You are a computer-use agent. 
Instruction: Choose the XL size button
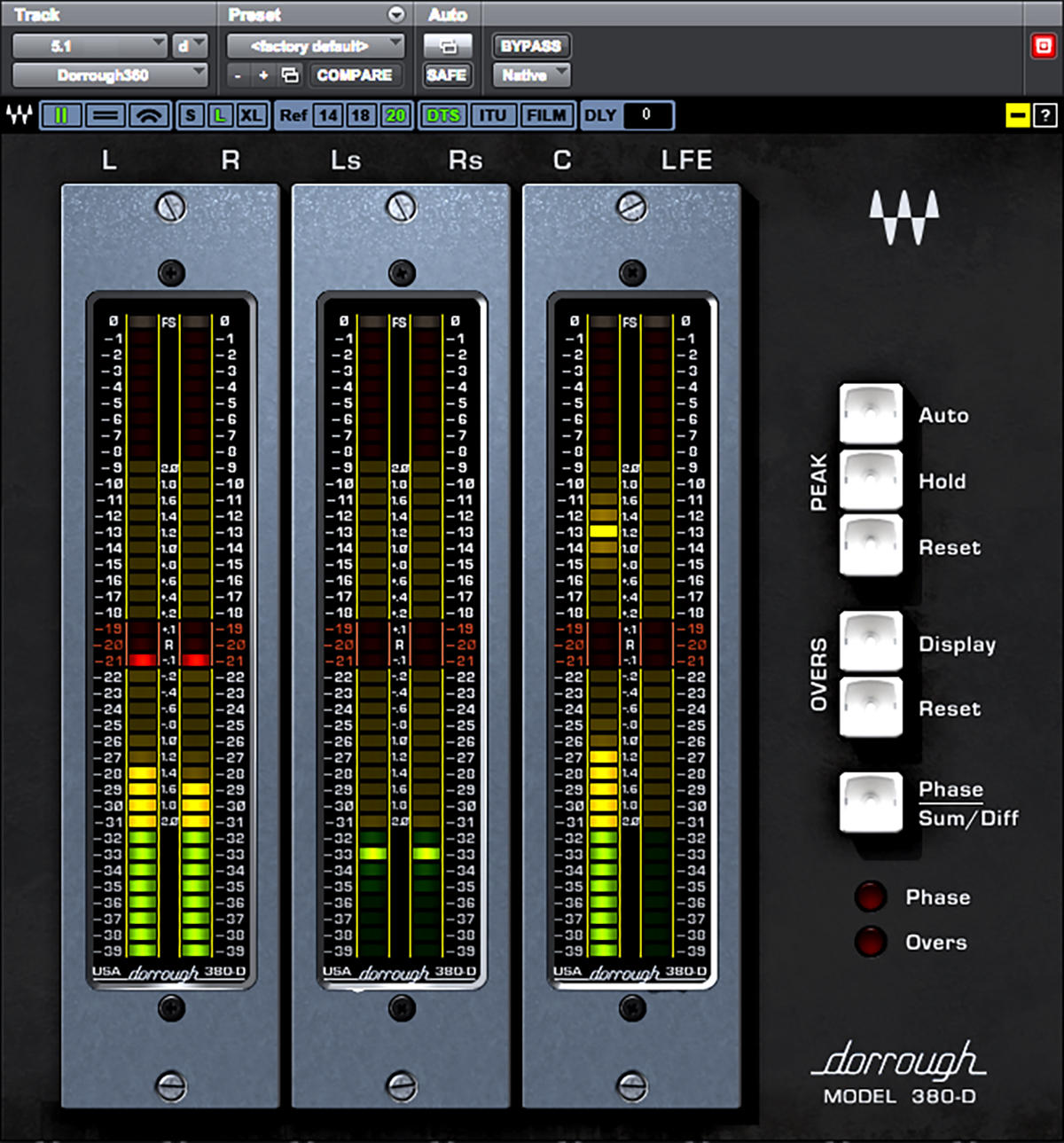point(251,115)
